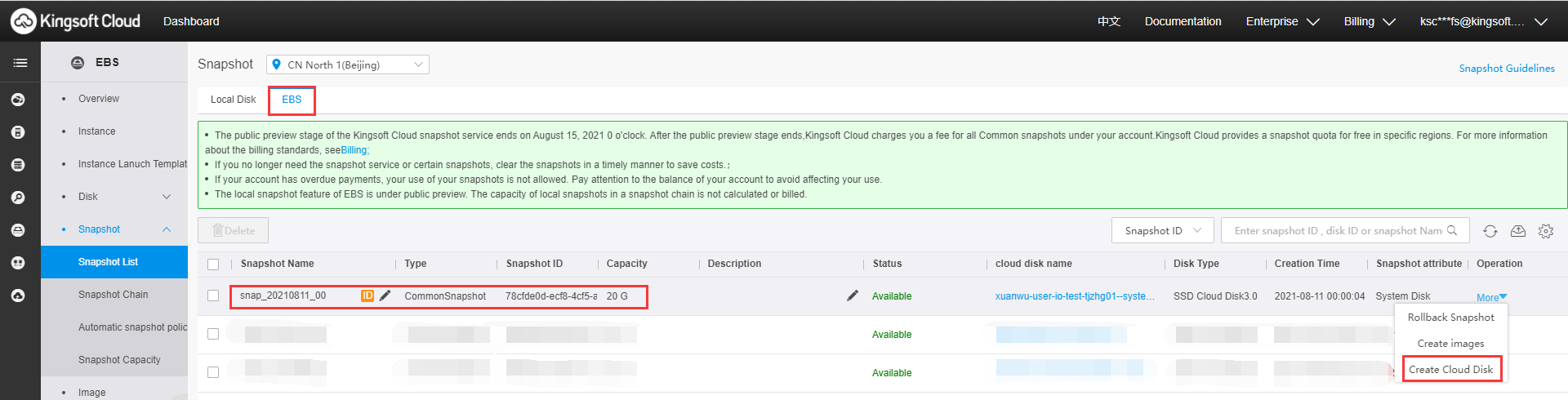
Task: Switch to the Local Disk tab
Action: tap(233, 100)
